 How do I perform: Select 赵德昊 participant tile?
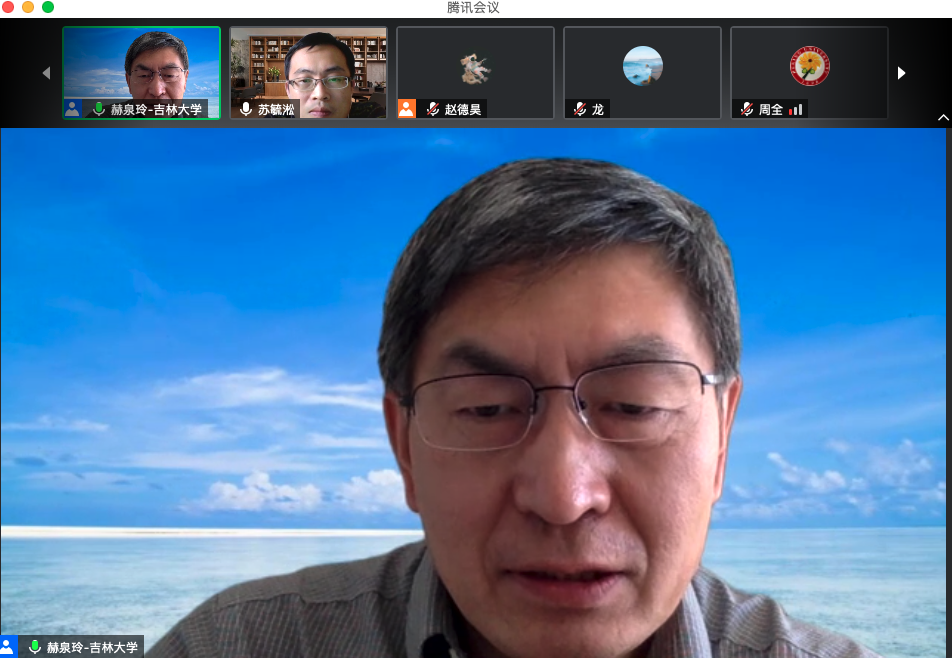[x=475, y=72]
